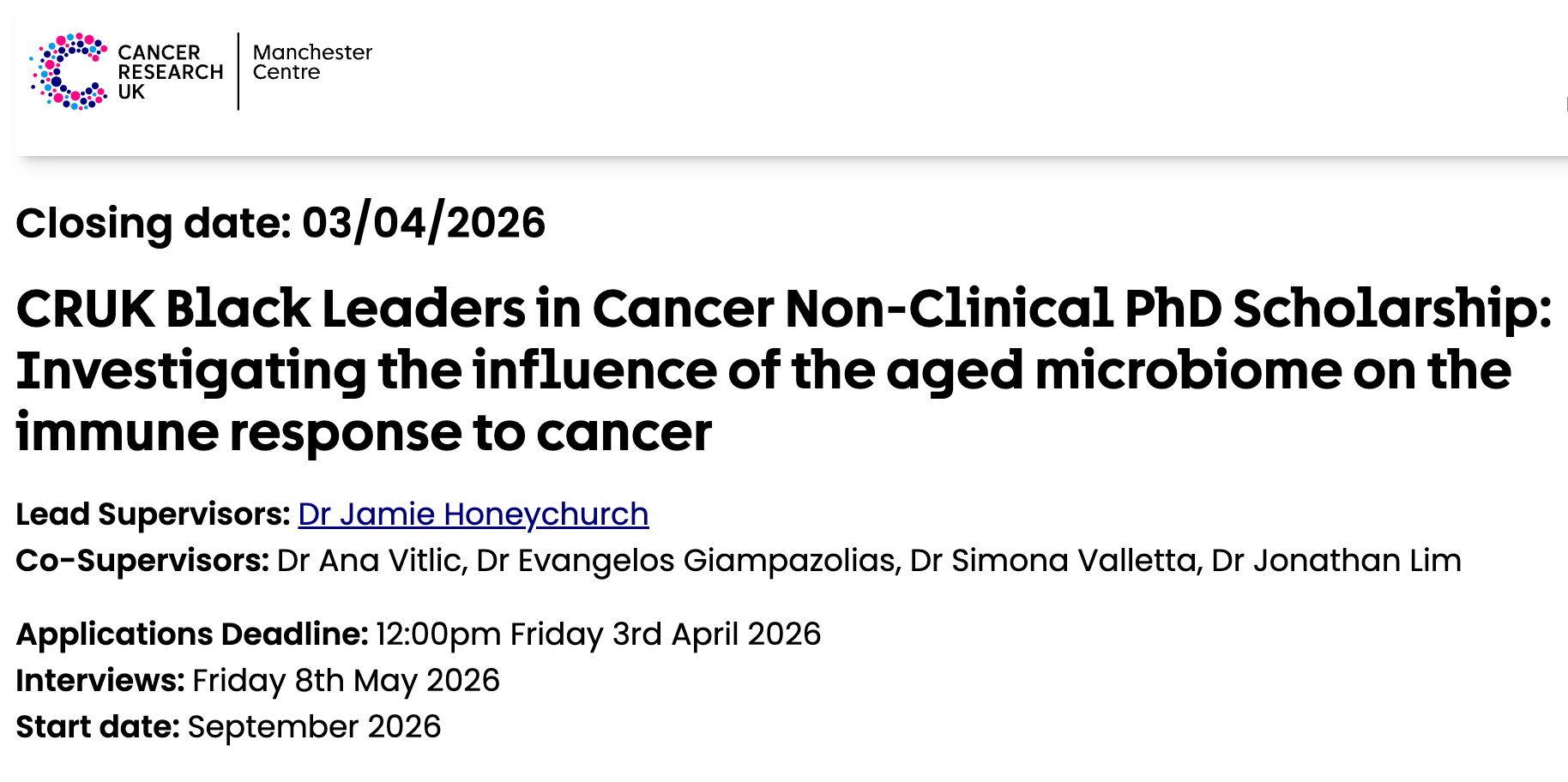
Task: Click the 'Start date:' label
Action: click(98, 727)
